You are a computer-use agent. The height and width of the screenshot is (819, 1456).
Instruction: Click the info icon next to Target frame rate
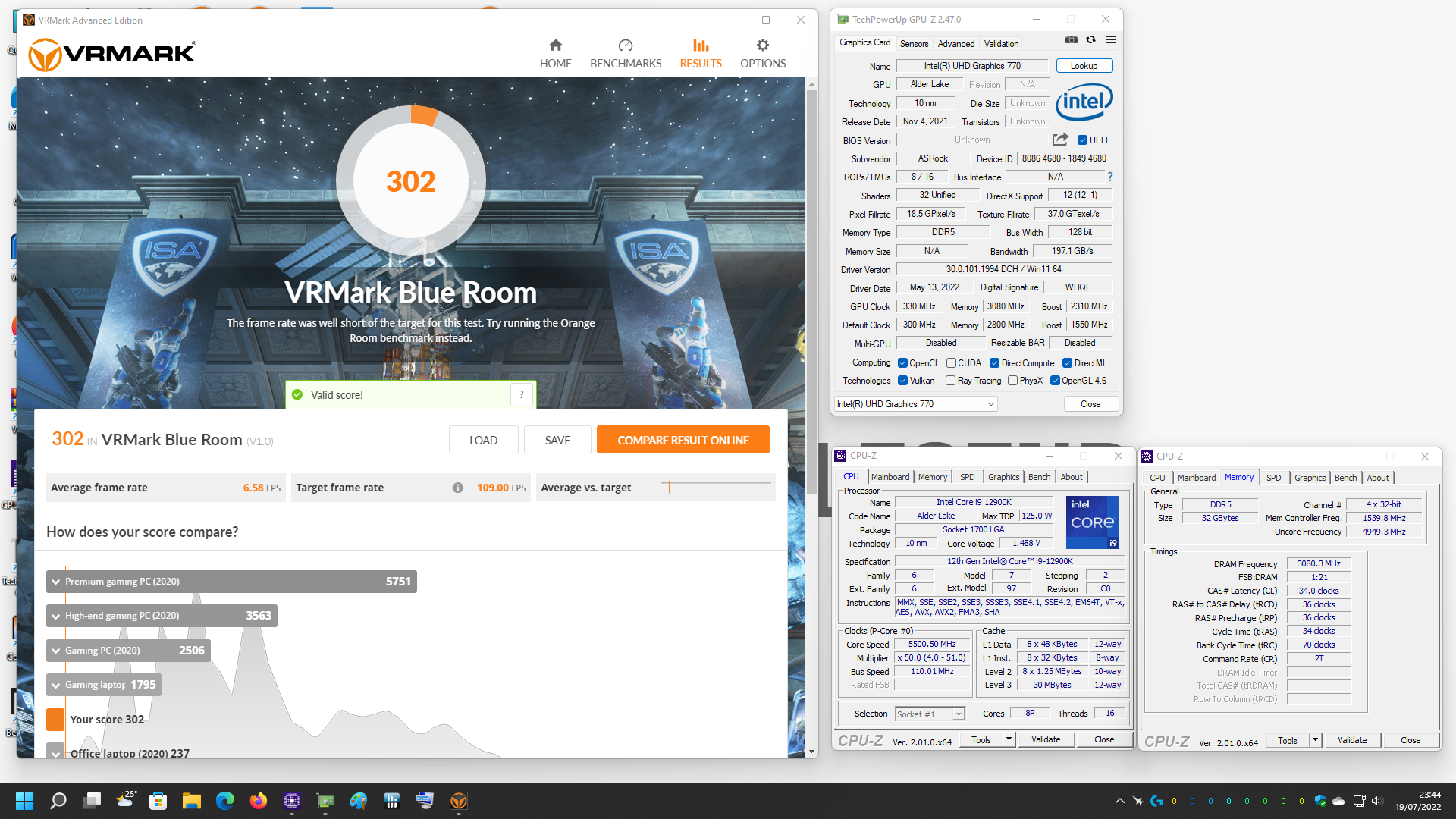coord(458,488)
